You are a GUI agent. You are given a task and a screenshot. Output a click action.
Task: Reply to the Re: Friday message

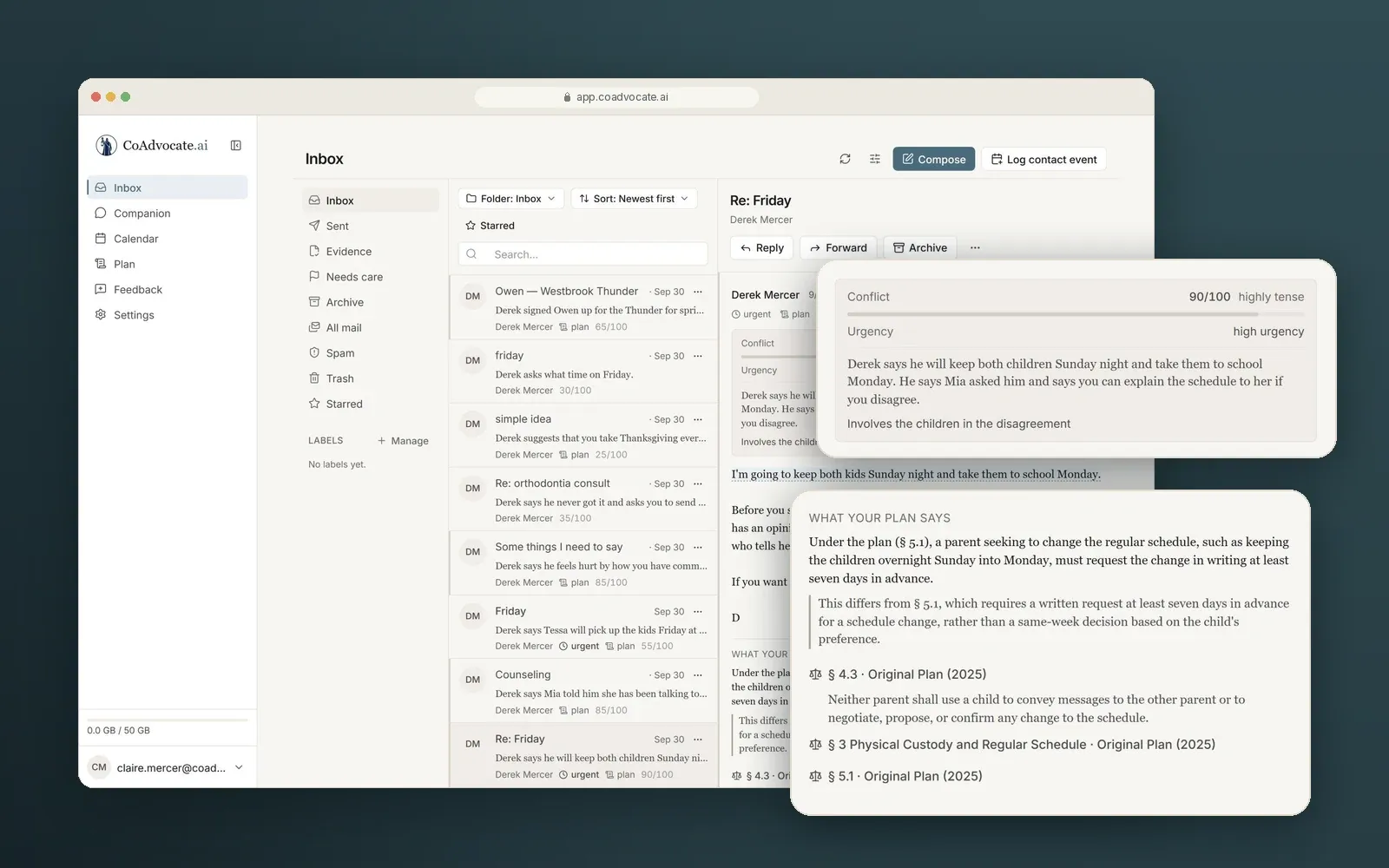click(x=761, y=248)
